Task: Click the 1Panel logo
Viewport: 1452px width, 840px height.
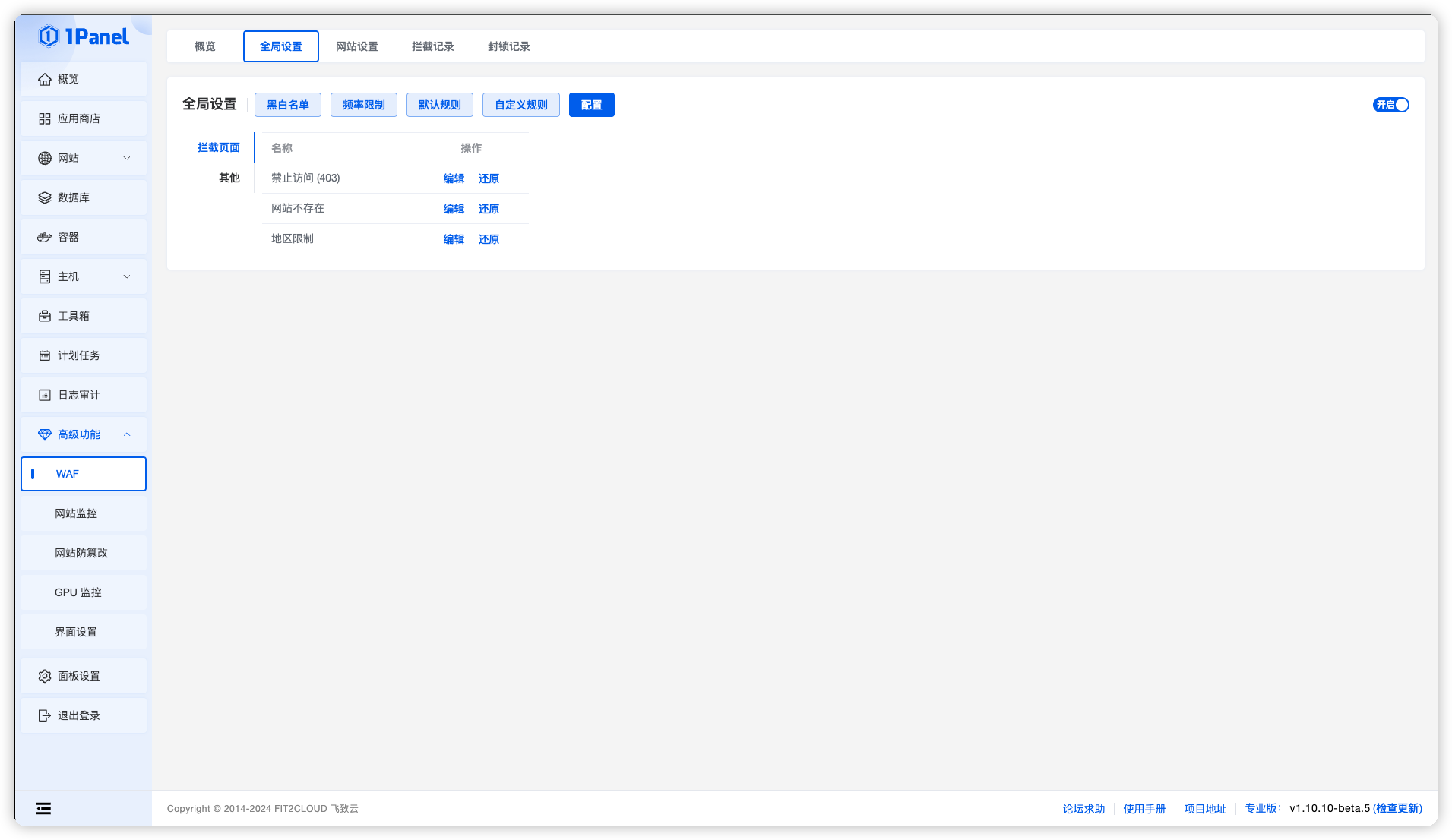Action: coord(83,36)
